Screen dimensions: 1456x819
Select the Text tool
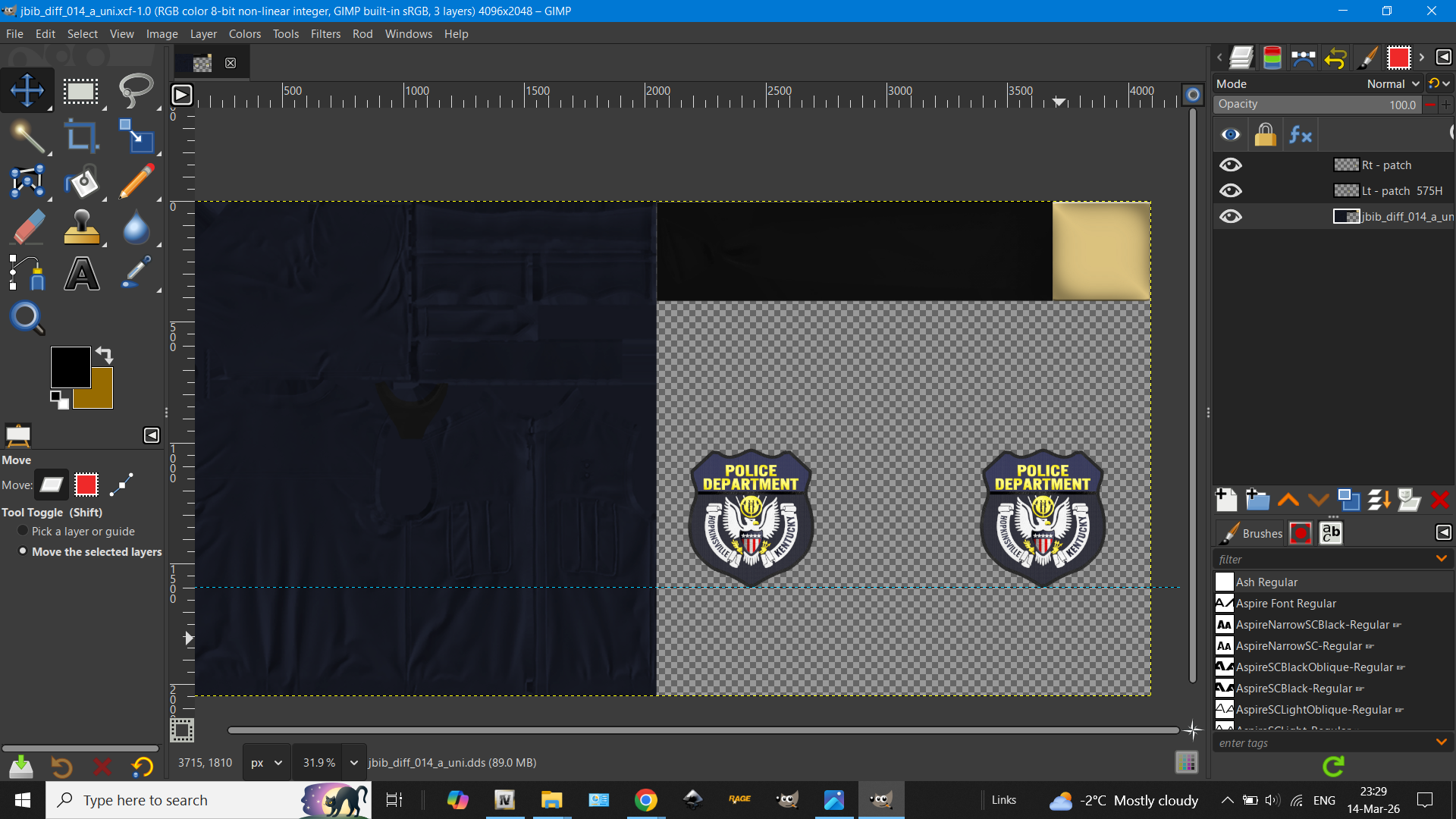(81, 274)
